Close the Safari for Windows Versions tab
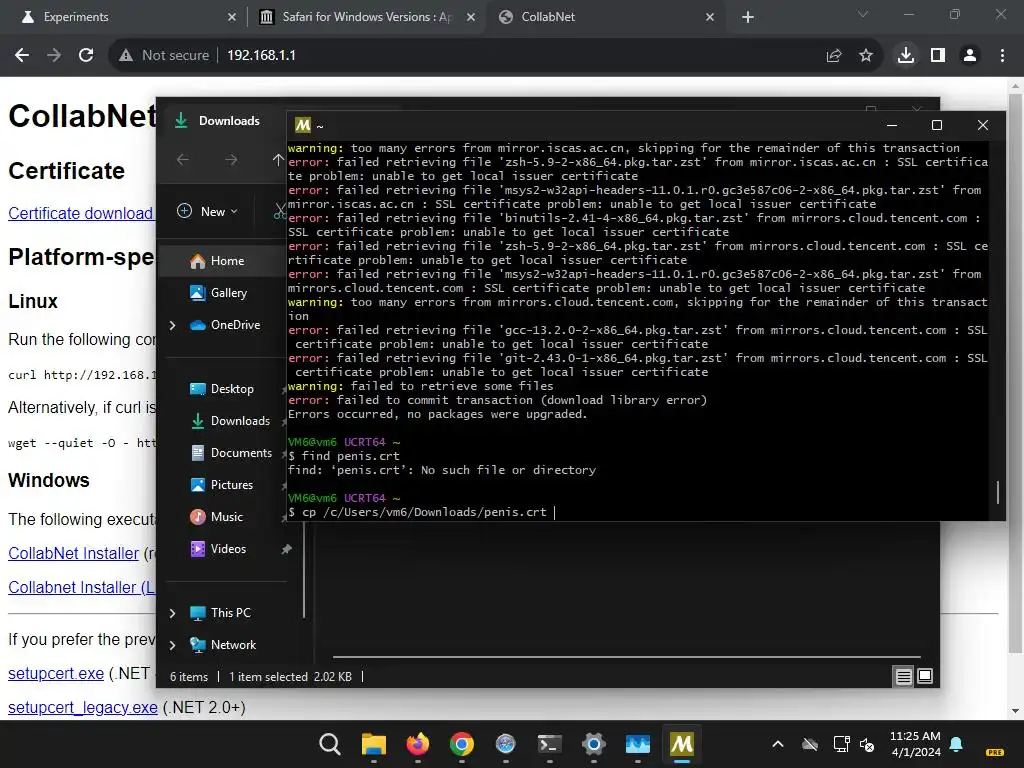Image resolution: width=1024 pixels, height=768 pixels. pos(471,17)
